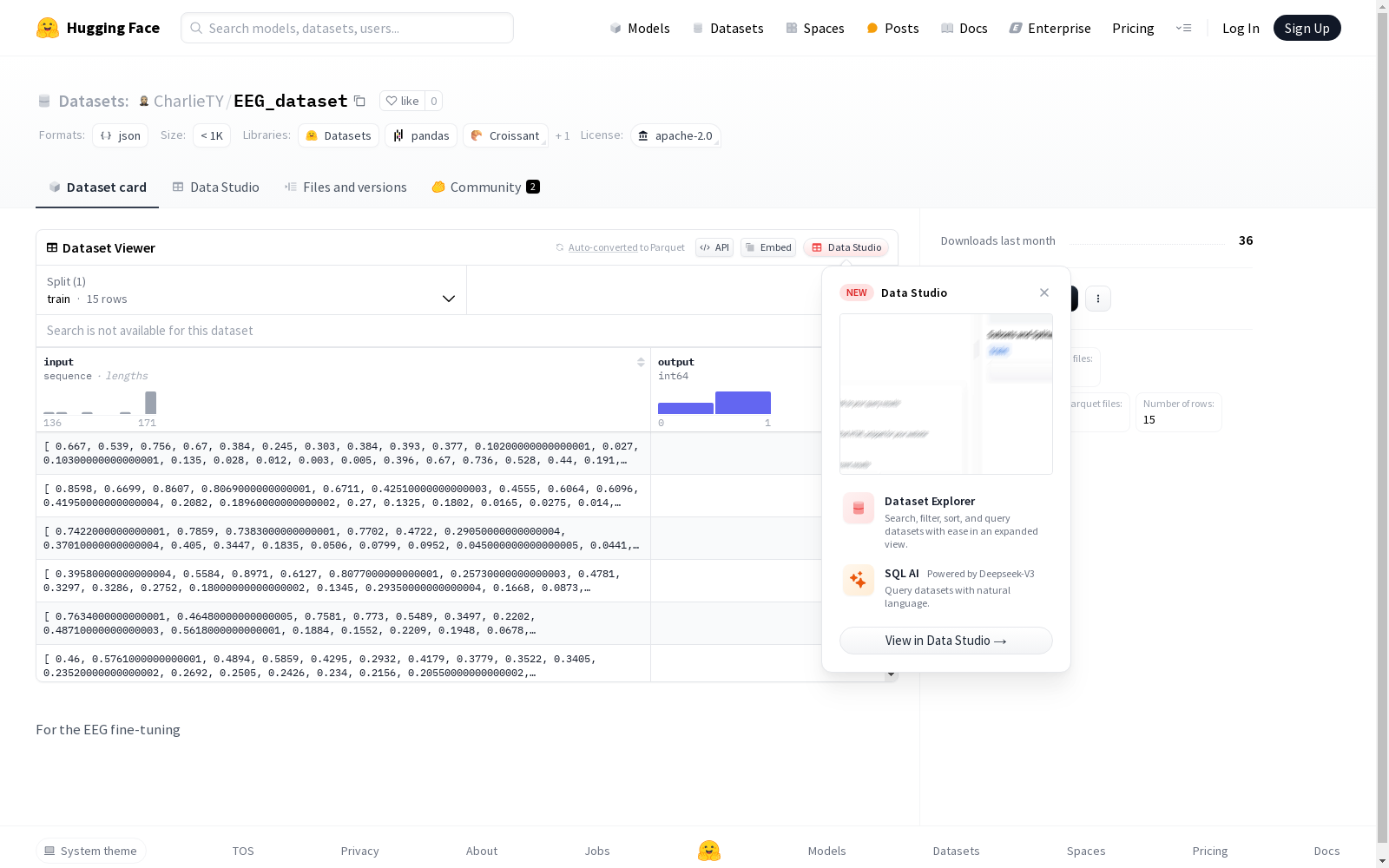Viewport: 1389px width, 868px height.
Task: Open Pricing in top navigation
Action: pos(1133,28)
